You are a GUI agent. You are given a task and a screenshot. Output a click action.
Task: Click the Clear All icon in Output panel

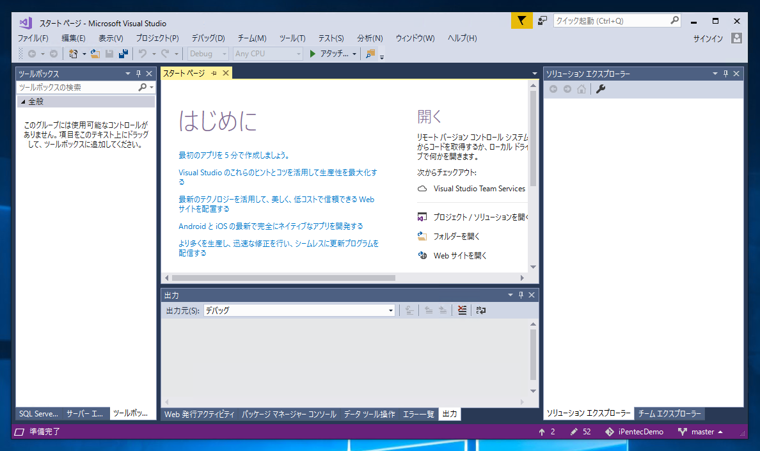[x=462, y=310]
